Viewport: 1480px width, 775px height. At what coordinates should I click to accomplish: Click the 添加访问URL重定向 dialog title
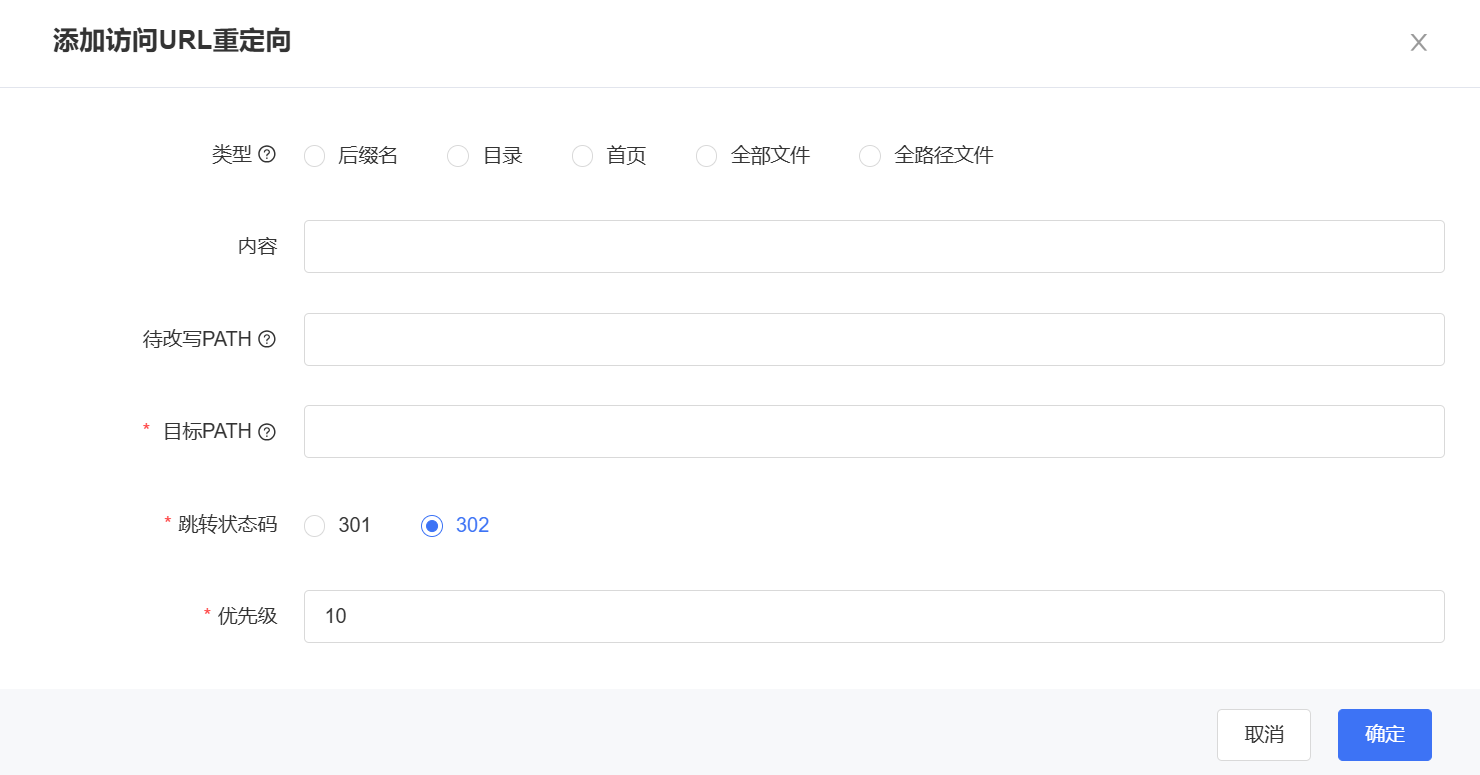(x=172, y=41)
